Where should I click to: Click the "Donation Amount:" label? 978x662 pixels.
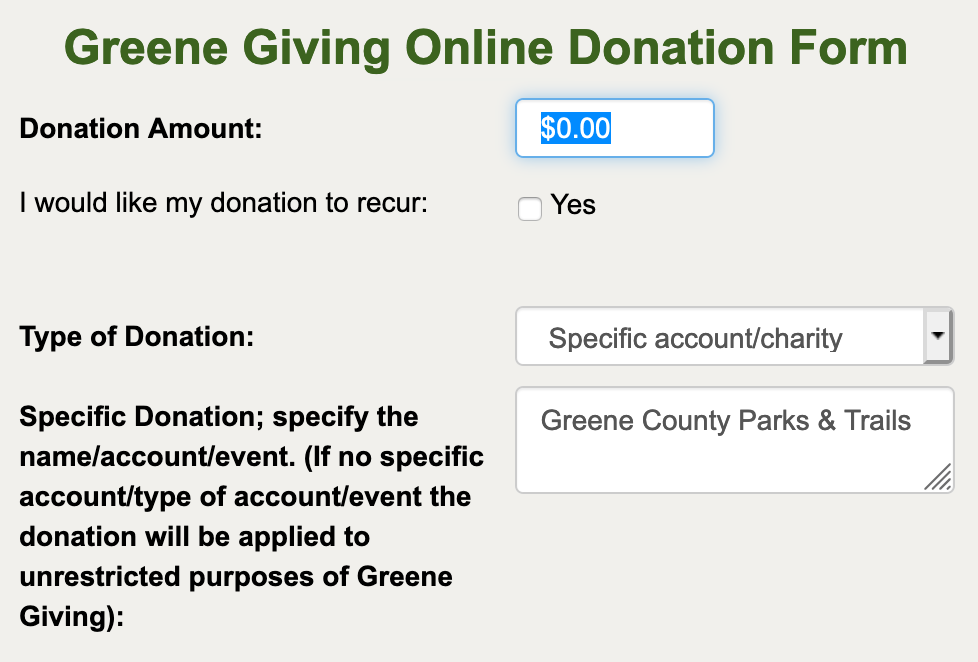click(141, 129)
